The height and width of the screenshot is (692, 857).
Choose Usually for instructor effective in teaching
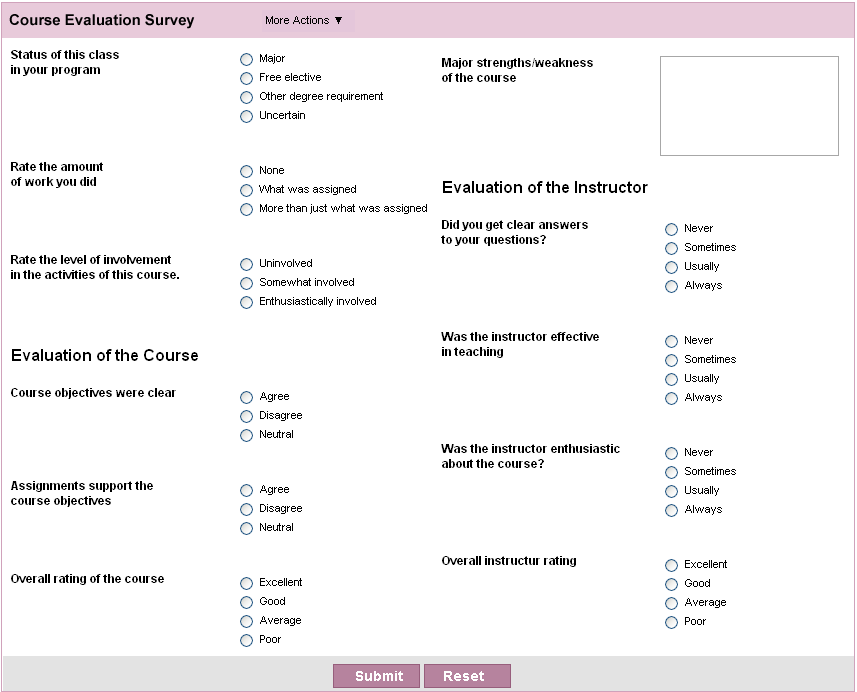click(x=672, y=380)
